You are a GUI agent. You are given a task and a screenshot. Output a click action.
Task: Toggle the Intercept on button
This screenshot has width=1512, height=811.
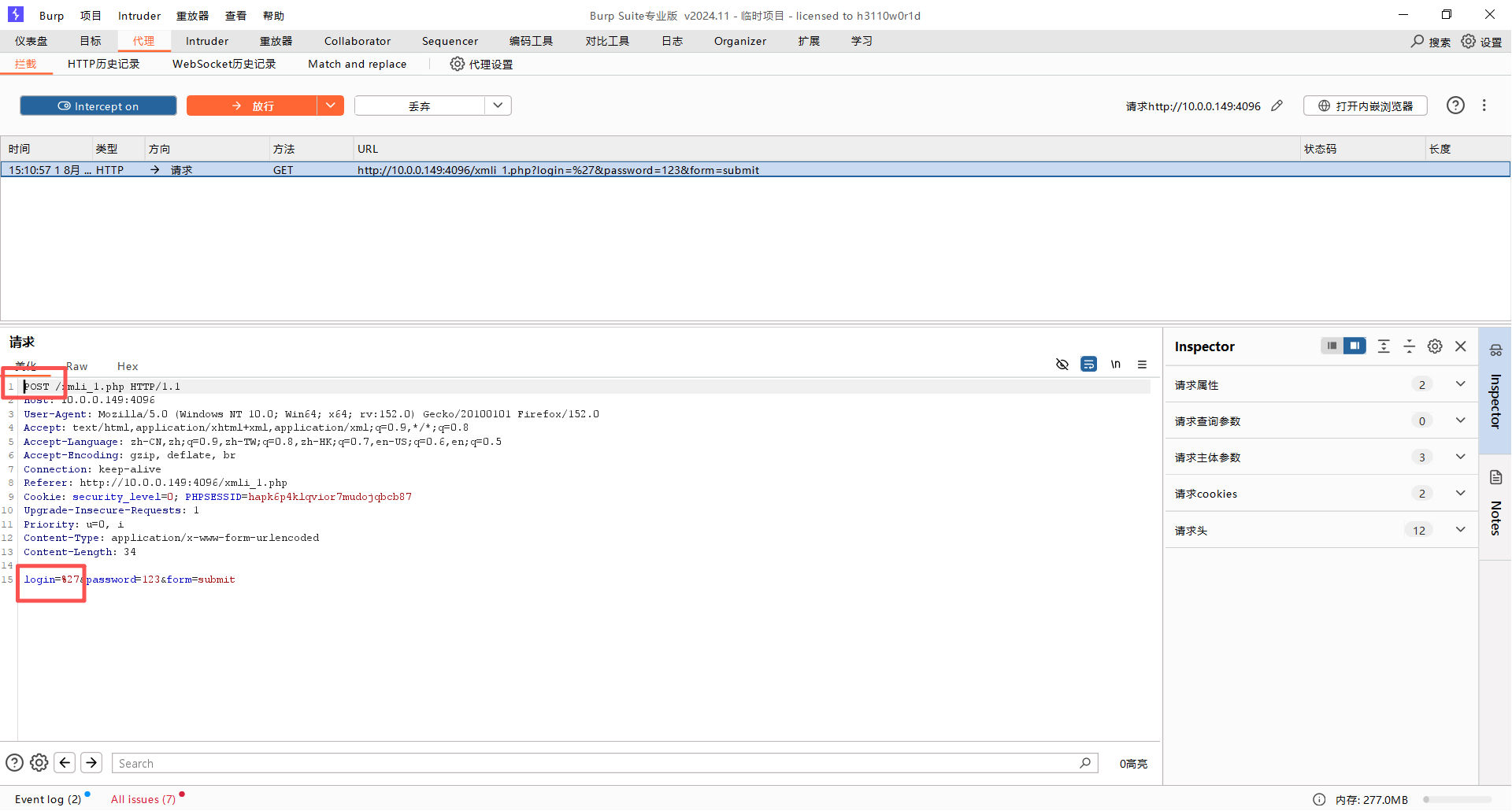pos(98,106)
